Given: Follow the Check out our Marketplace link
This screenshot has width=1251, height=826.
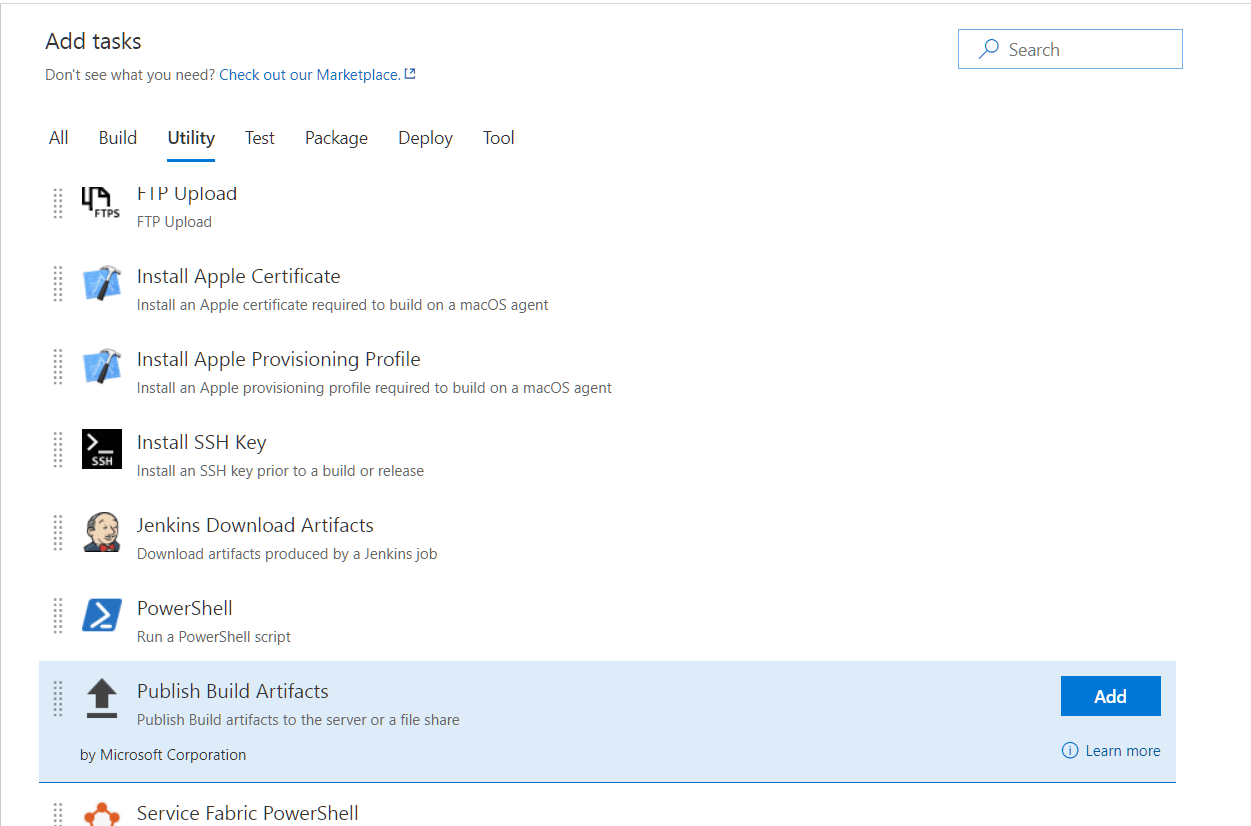Looking at the screenshot, I should (x=310, y=75).
